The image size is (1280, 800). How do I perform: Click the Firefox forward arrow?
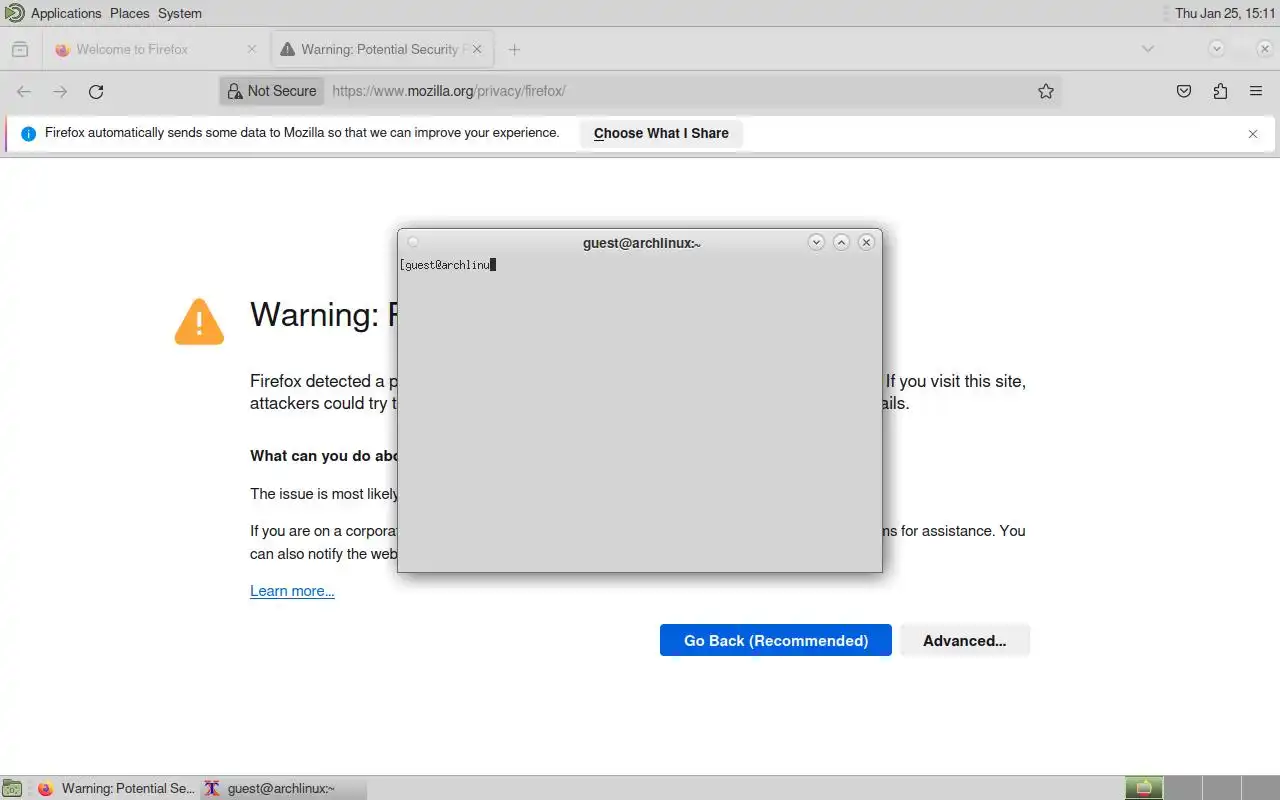(60, 91)
